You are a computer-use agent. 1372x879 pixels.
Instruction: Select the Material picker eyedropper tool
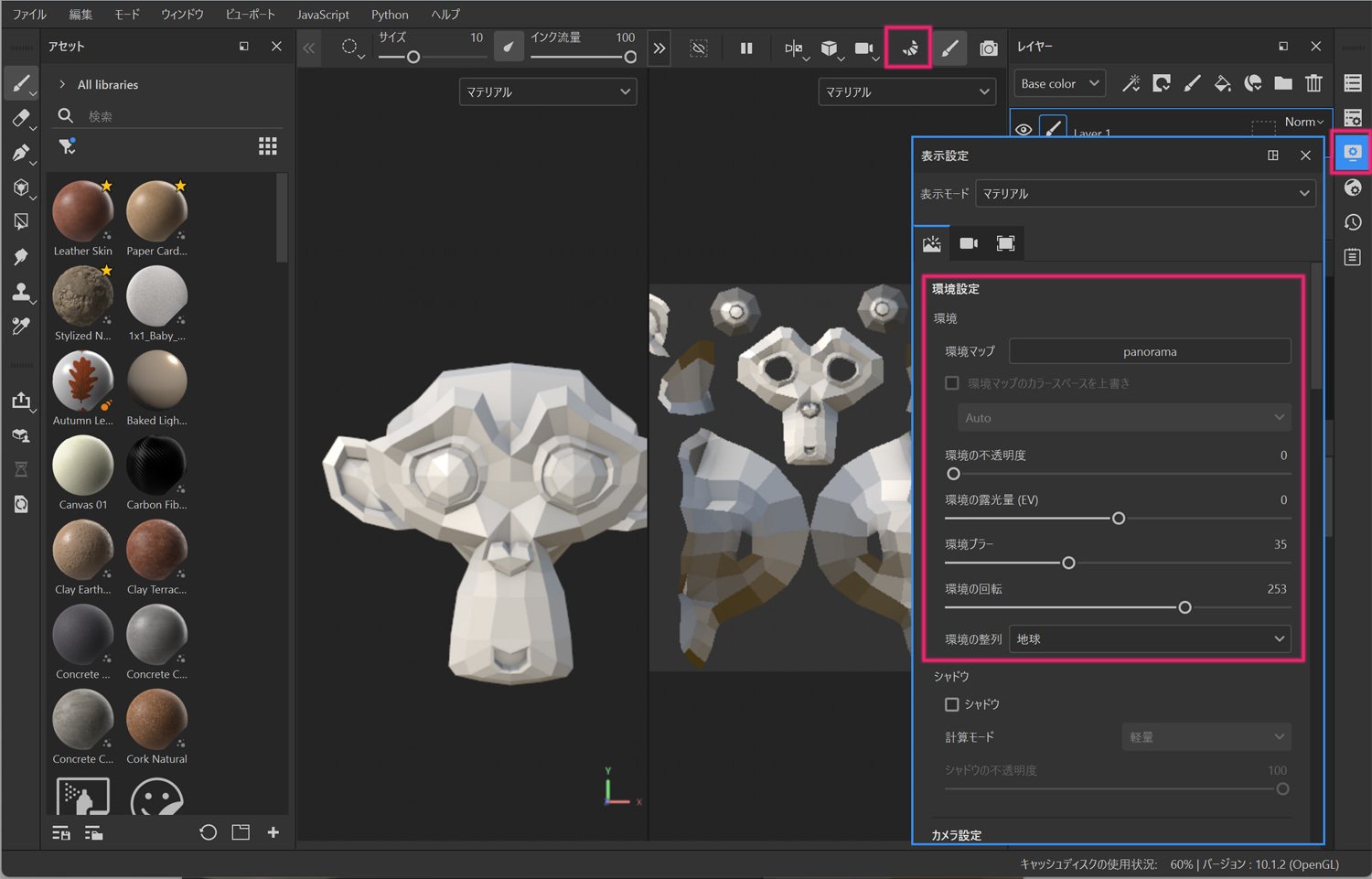pos(20,327)
